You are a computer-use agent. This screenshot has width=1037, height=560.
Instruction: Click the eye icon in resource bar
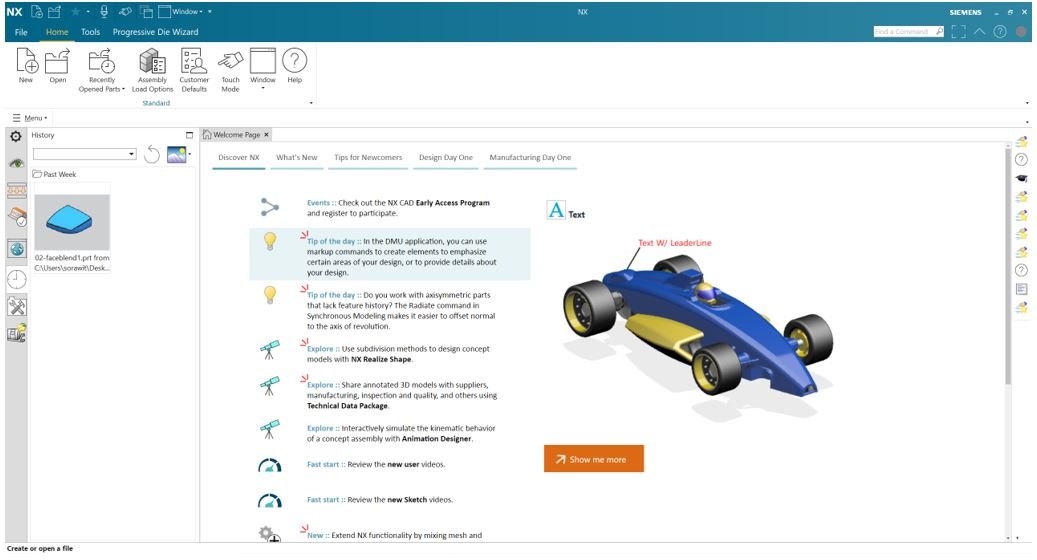point(17,163)
